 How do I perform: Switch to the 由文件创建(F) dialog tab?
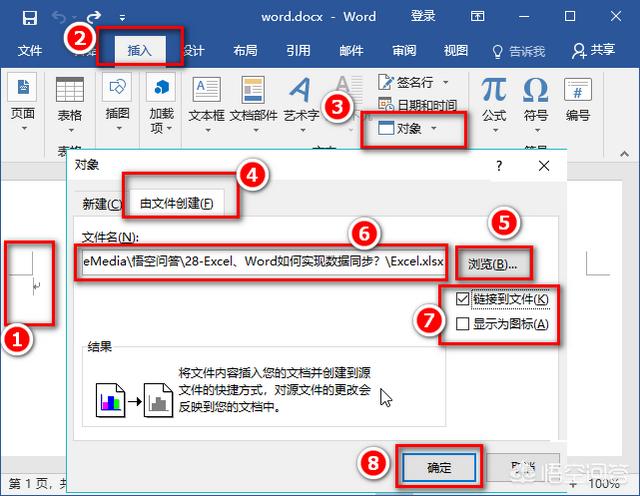(x=176, y=203)
